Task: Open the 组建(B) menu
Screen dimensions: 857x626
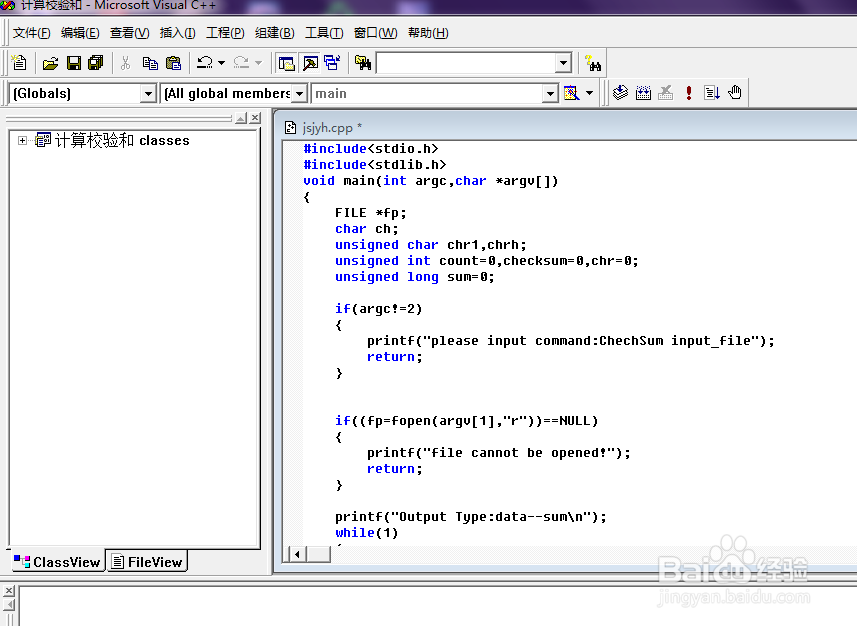Action: pos(275,33)
